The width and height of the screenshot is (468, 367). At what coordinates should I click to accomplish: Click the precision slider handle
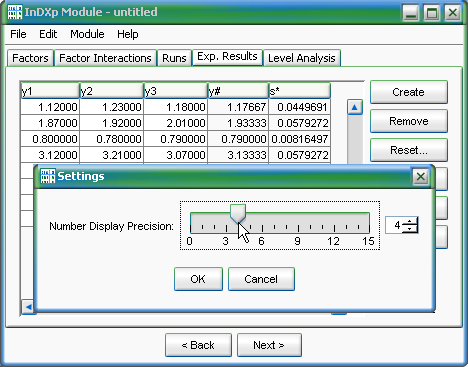click(238, 214)
